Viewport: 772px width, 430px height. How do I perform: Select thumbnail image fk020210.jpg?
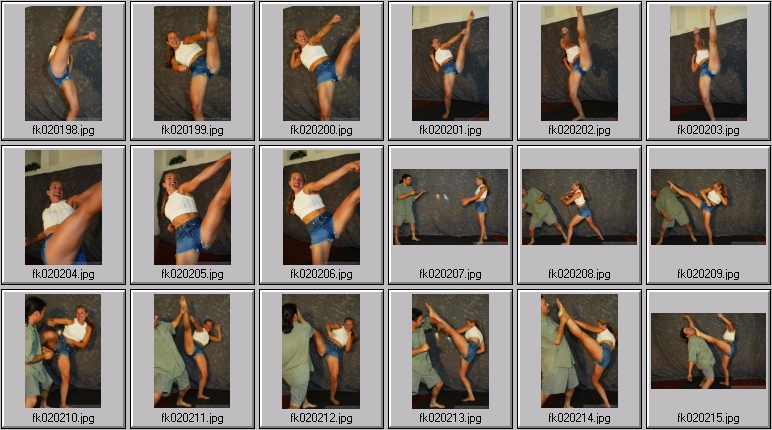pyautogui.click(x=63, y=351)
